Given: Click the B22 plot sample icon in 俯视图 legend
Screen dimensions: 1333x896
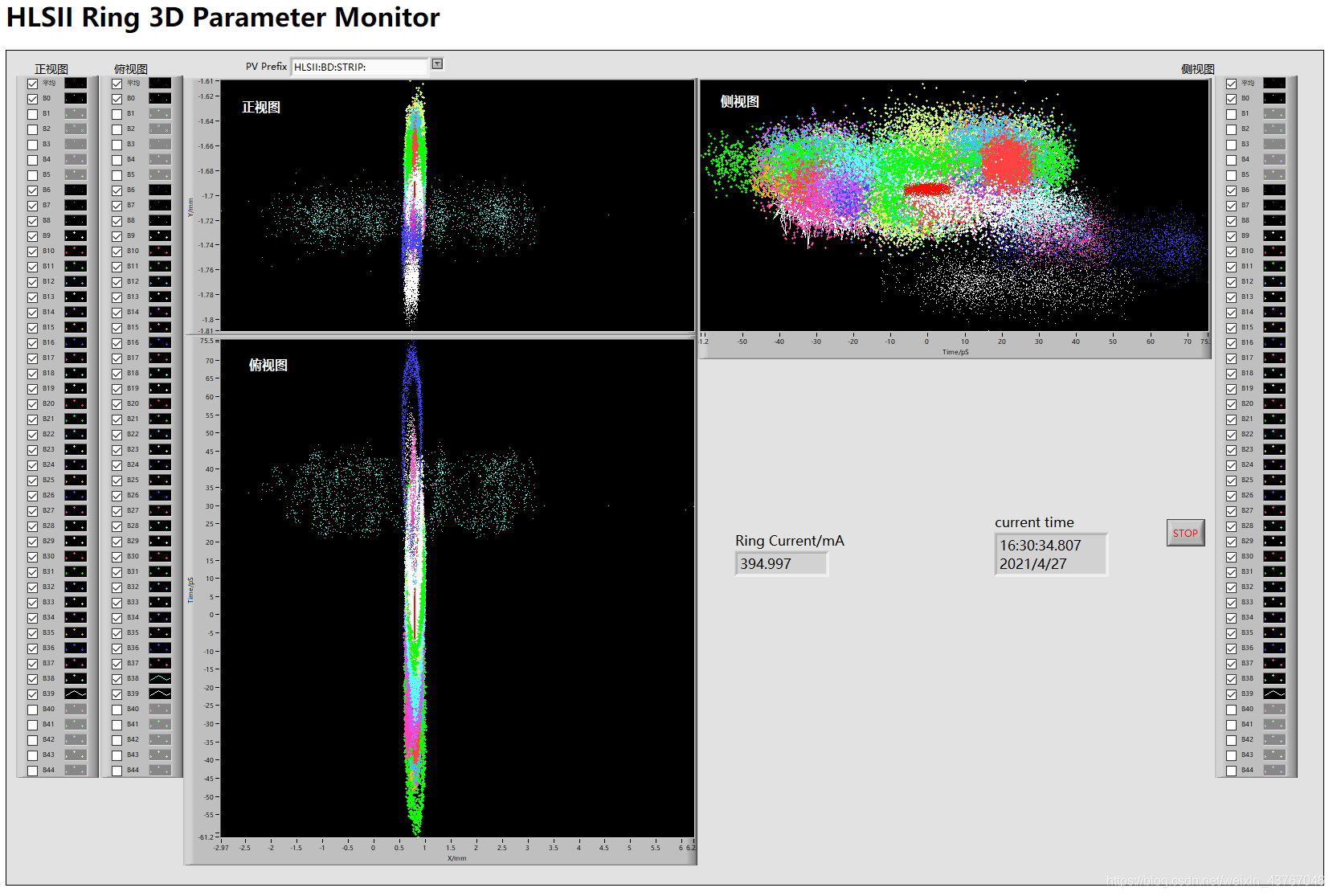Looking at the screenshot, I should pyautogui.click(x=160, y=434).
